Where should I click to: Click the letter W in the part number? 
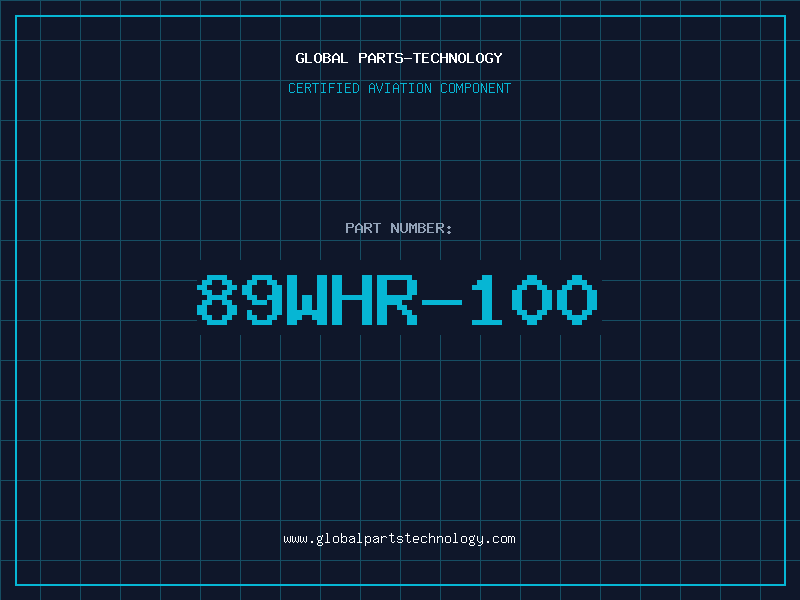pyautogui.click(x=307, y=299)
